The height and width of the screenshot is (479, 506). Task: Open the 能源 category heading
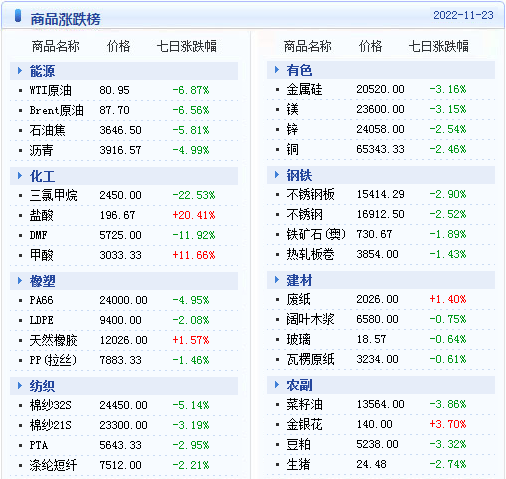pos(42,71)
